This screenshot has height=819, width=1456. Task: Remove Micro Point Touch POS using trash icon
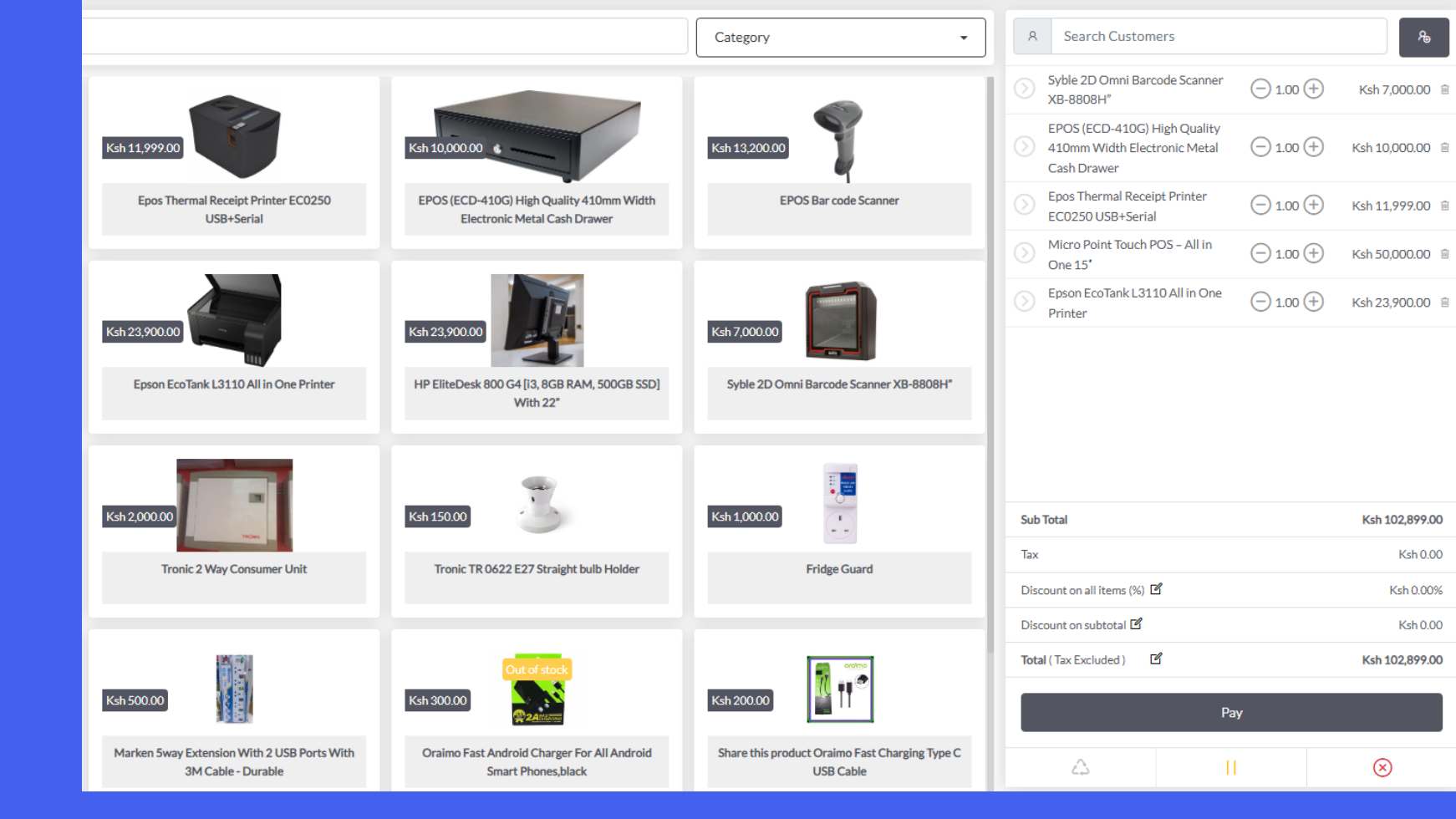point(1444,254)
